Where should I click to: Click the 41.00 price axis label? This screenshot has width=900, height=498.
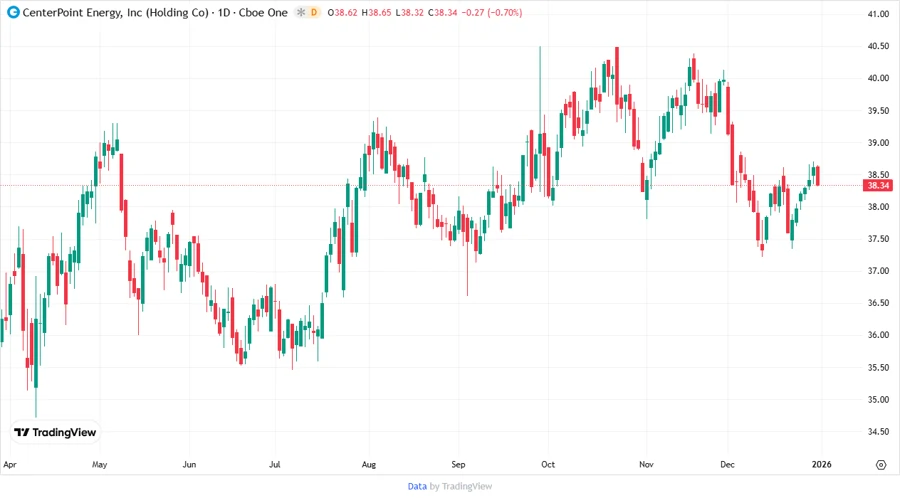click(878, 14)
